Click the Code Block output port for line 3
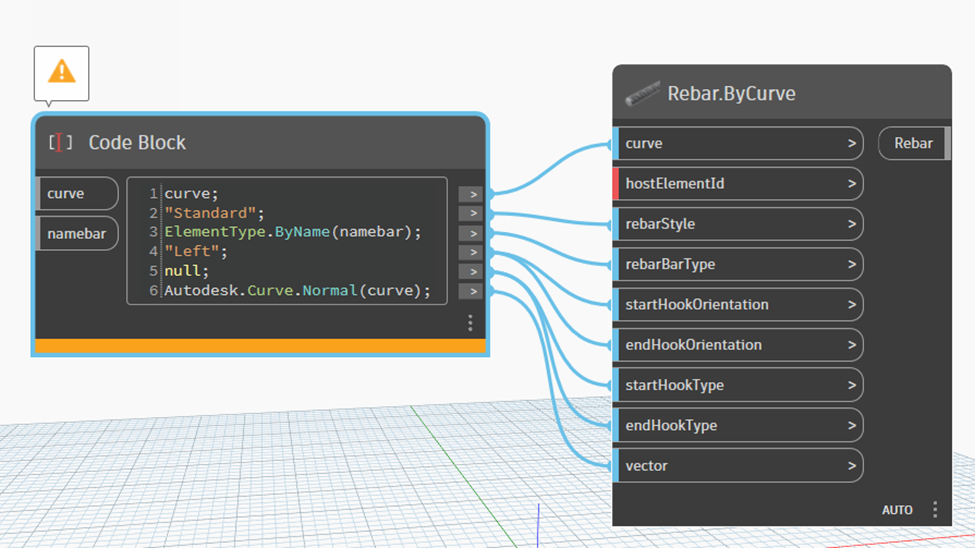Screen dimensions: 975x548 pos(471,233)
